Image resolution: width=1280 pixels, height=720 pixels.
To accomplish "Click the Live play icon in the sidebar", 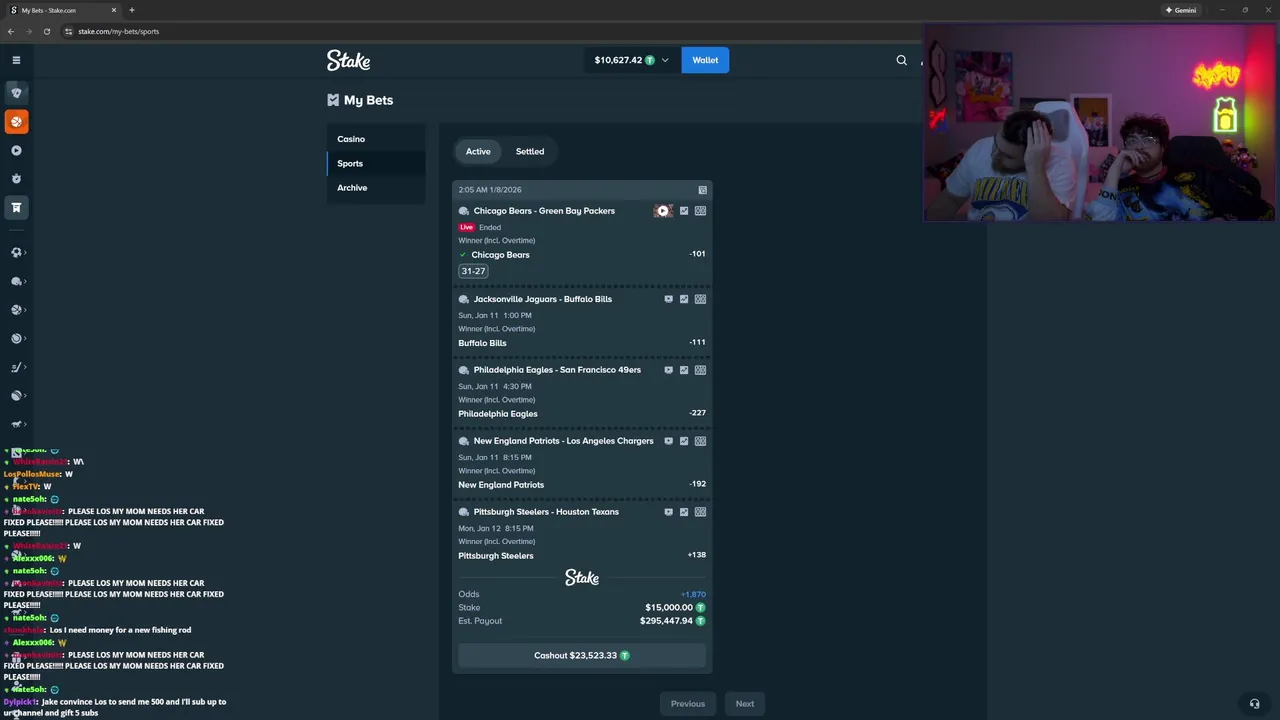I will [x=16, y=150].
